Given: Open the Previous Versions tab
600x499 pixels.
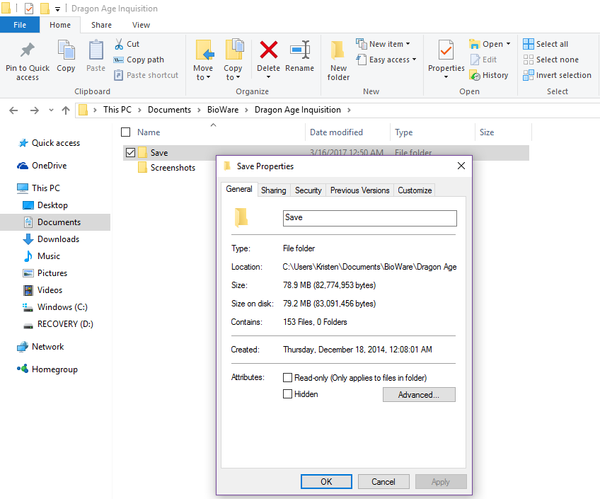Looking at the screenshot, I should 360,190.
